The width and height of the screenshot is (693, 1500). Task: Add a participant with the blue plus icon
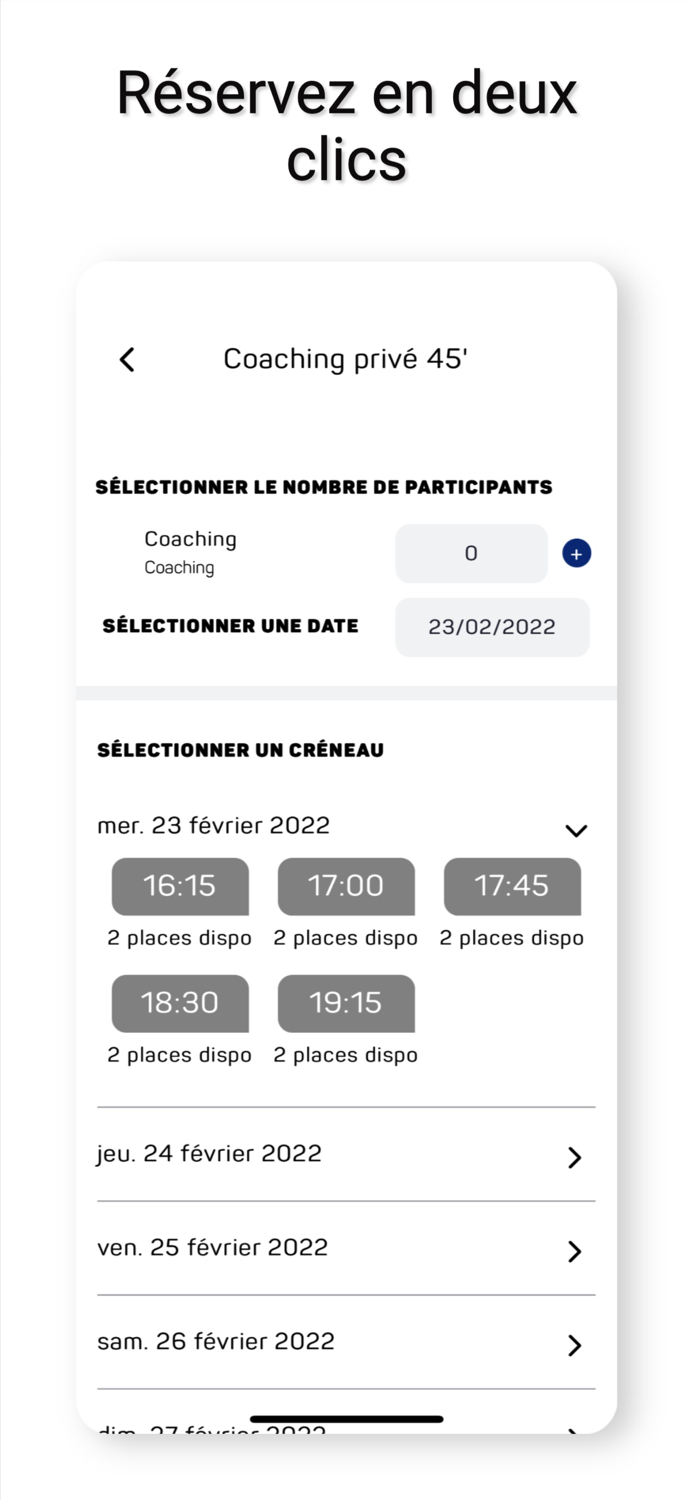576,553
